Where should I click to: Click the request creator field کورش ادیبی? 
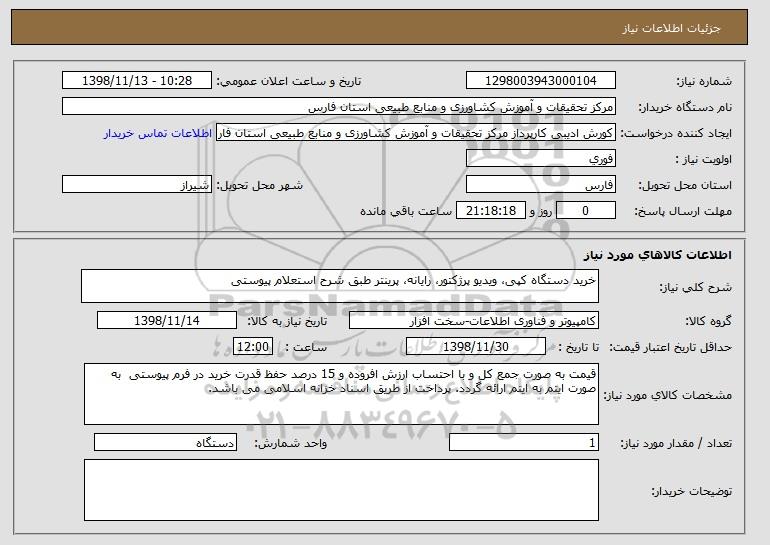416,133
